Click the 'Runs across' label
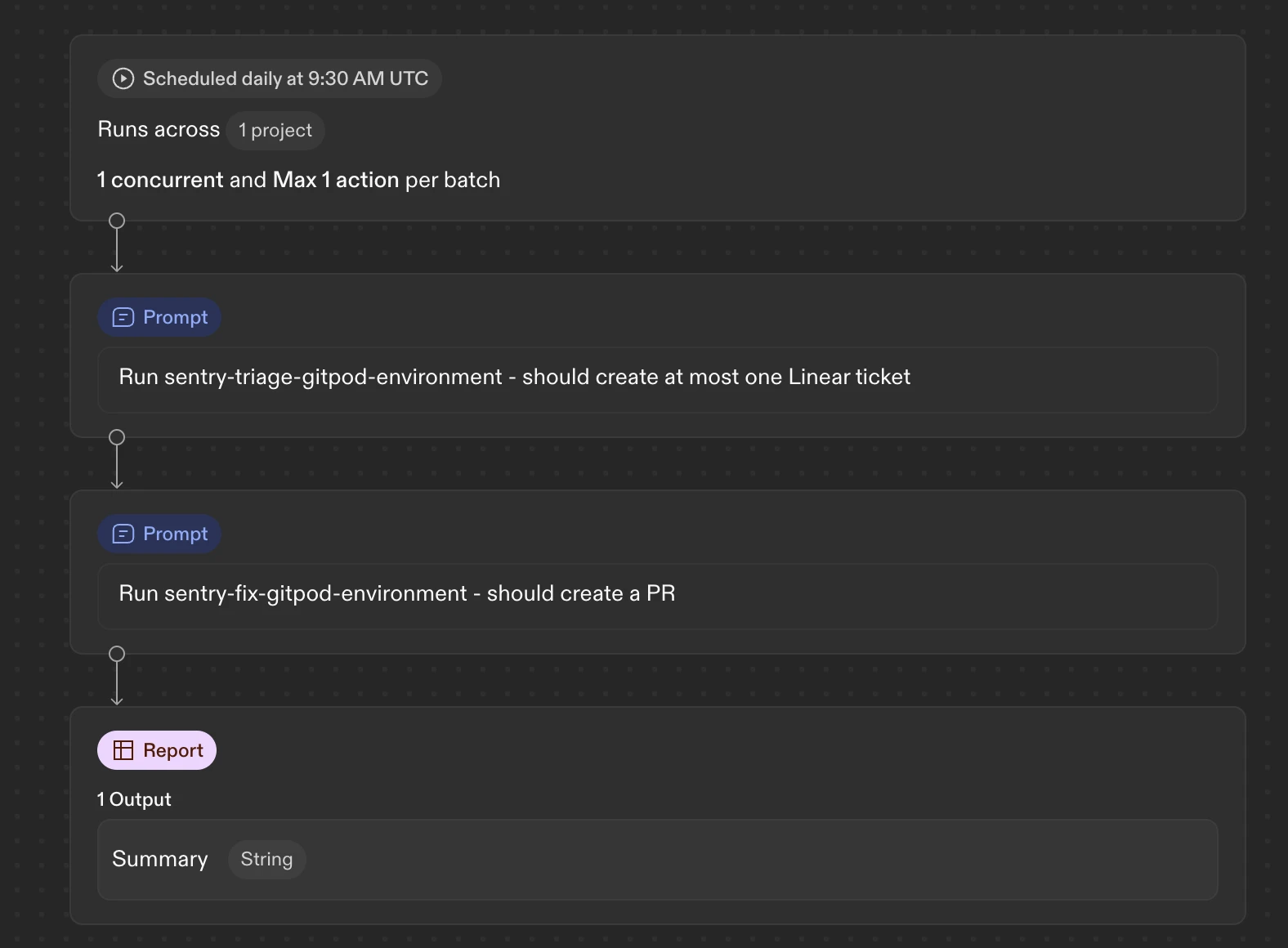 tap(159, 130)
